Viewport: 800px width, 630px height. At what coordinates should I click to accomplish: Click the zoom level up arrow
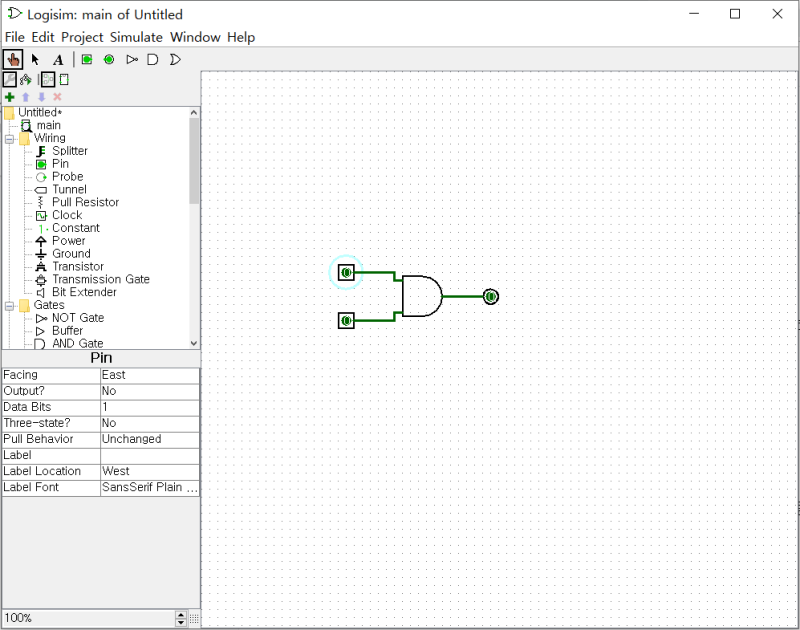(181, 614)
